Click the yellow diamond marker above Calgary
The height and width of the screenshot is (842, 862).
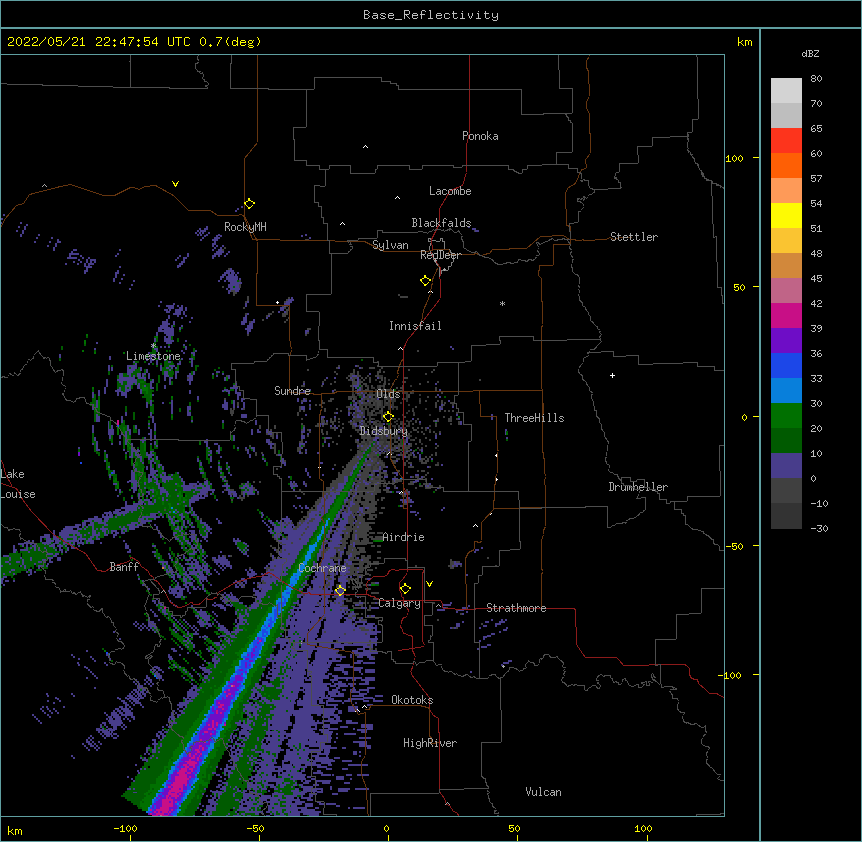click(405, 589)
